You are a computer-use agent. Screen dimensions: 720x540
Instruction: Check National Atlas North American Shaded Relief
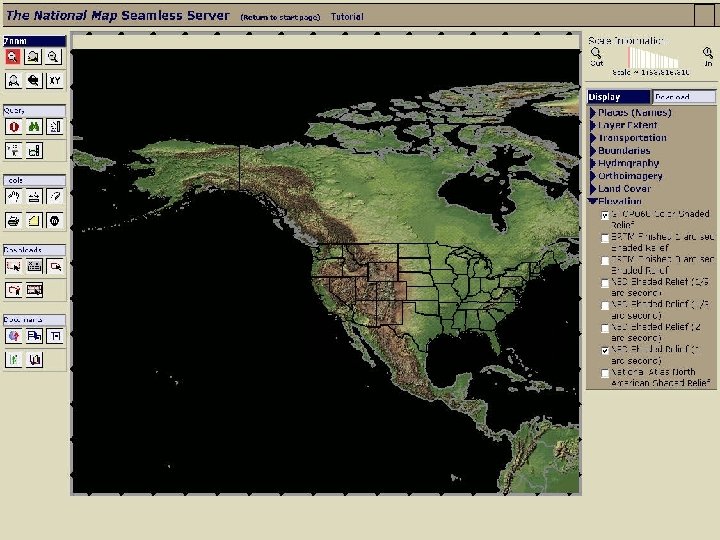[605, 373]
